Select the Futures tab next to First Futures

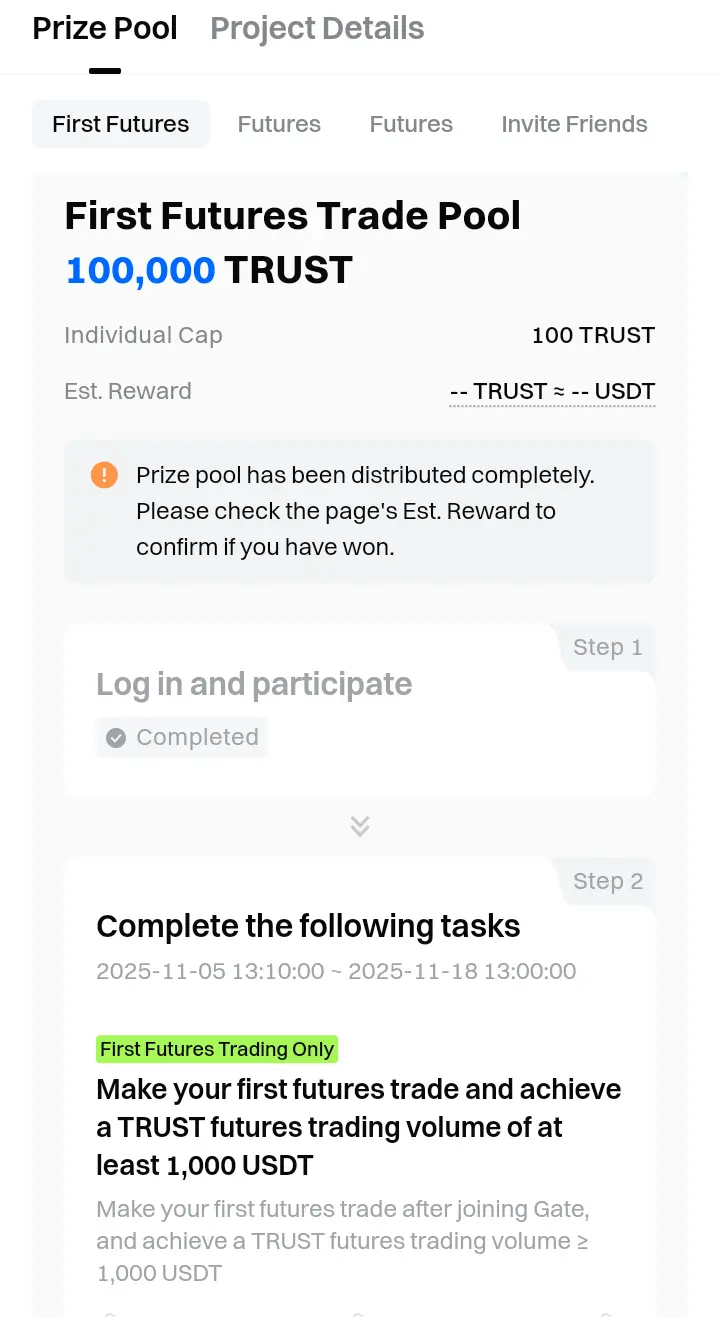pos(279,124)
